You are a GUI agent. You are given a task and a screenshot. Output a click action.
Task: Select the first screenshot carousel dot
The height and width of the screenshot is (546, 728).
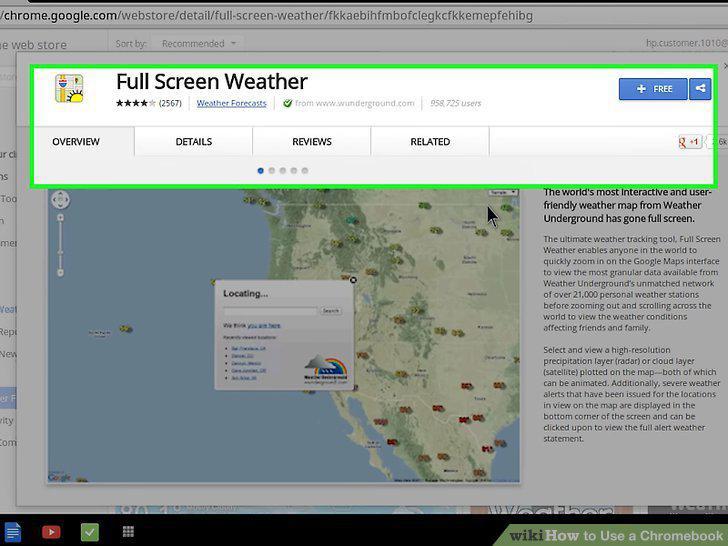pyautogui.click(x=260, y=171)
